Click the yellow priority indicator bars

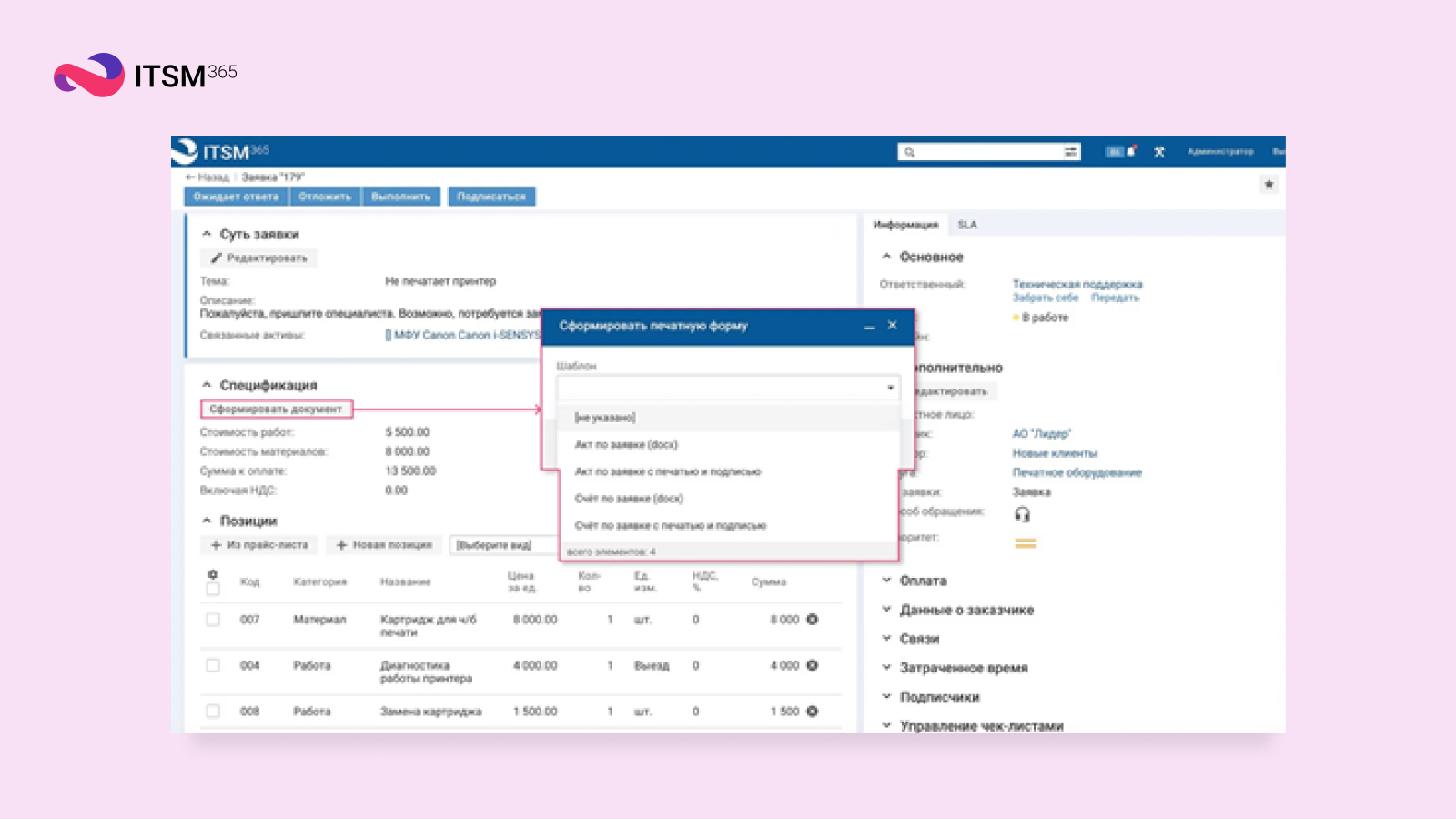1026,543
